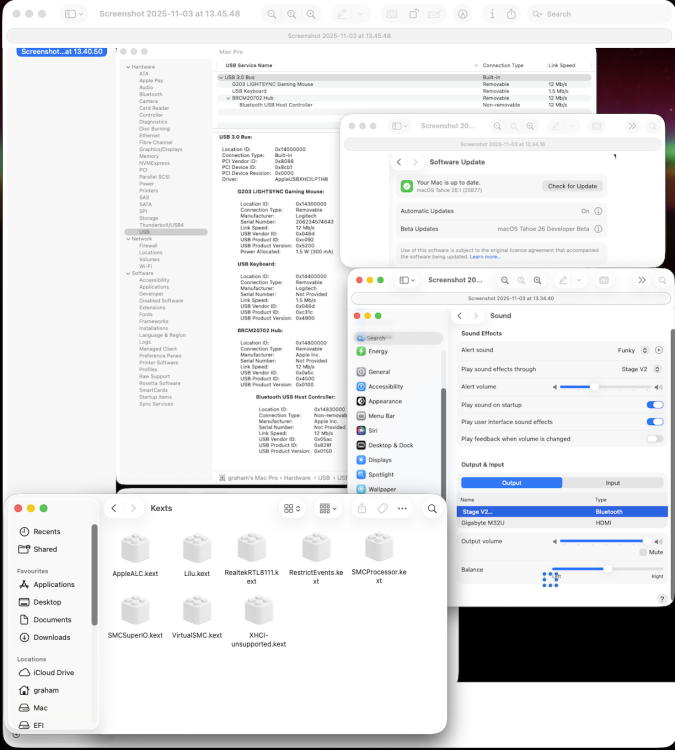Viewport: 675px width, 750px height.
Task: Open sidebar view dropdown in main Preview toolbar
Action: pos(74,14)
